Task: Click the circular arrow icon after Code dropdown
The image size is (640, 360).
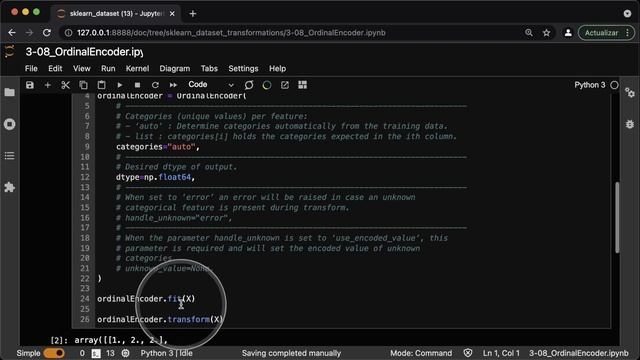Action: (x=249, y=85)
